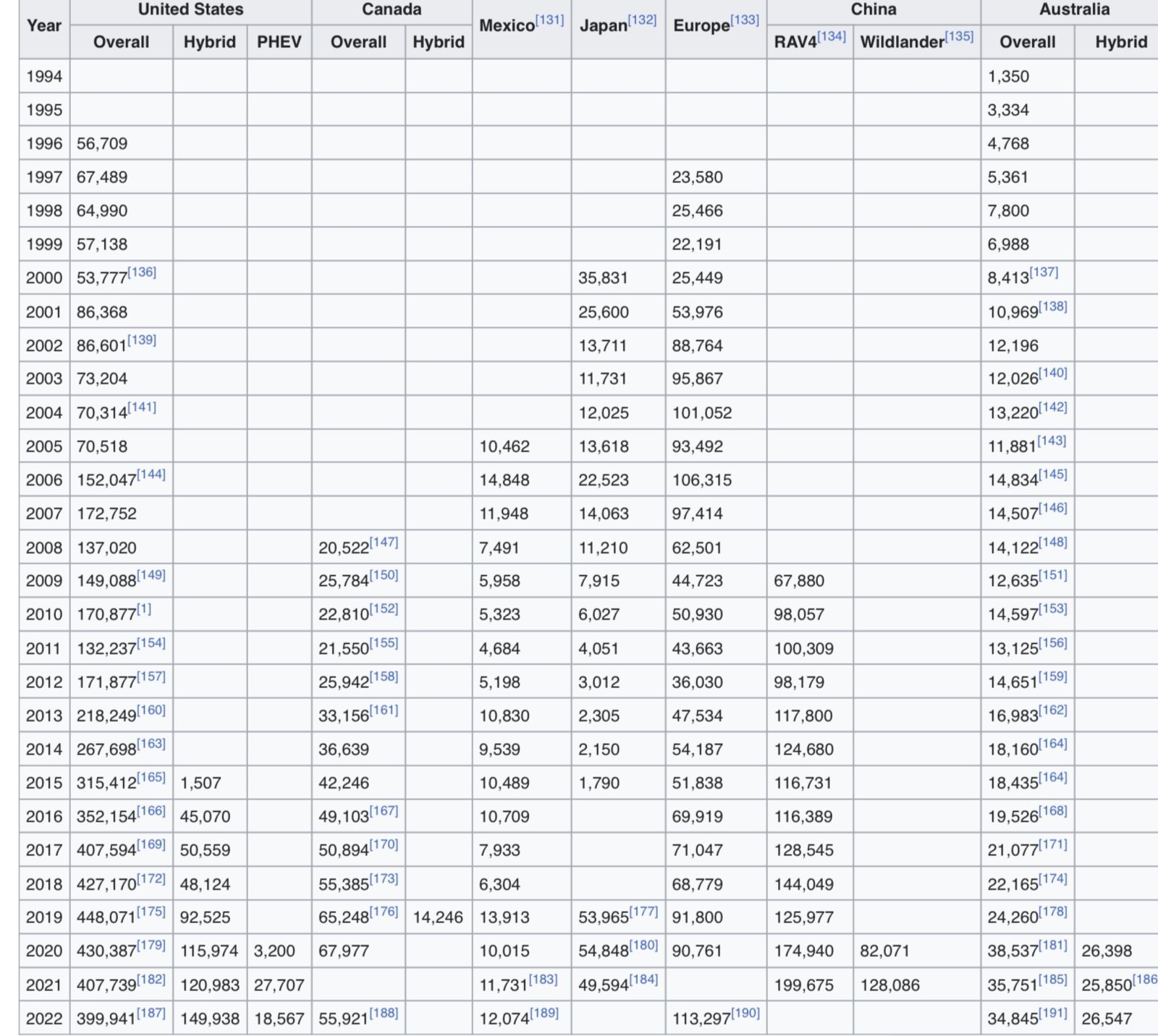Select Europe value 23,580
The image size is (1158, 1036).
[697, 177]
